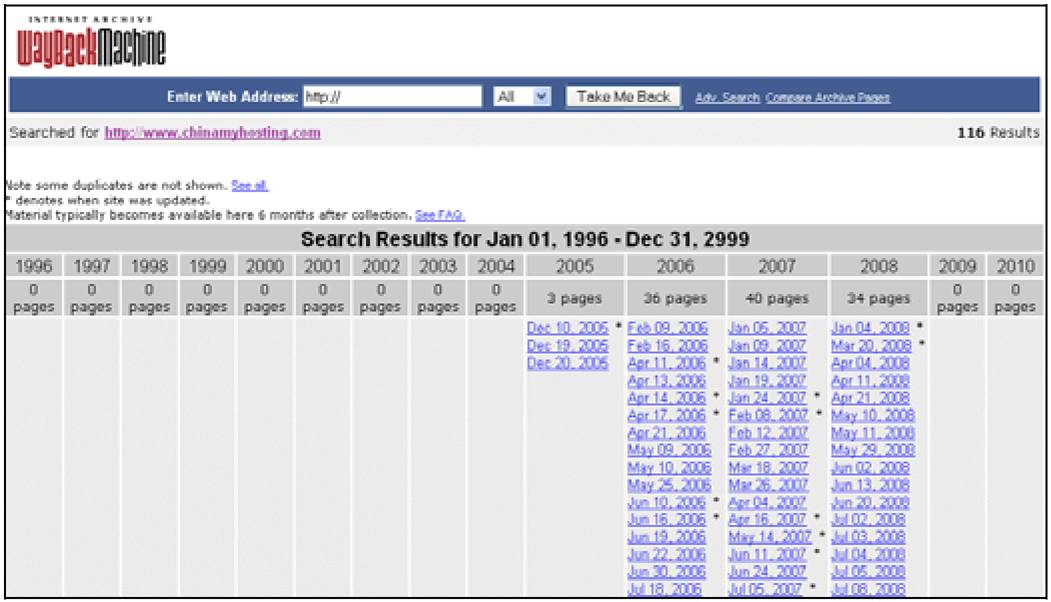This screenshot has width=1051, height=602.
Task: View the Apr 11, 2006 archived page
Action: click(x=667, y=363)
